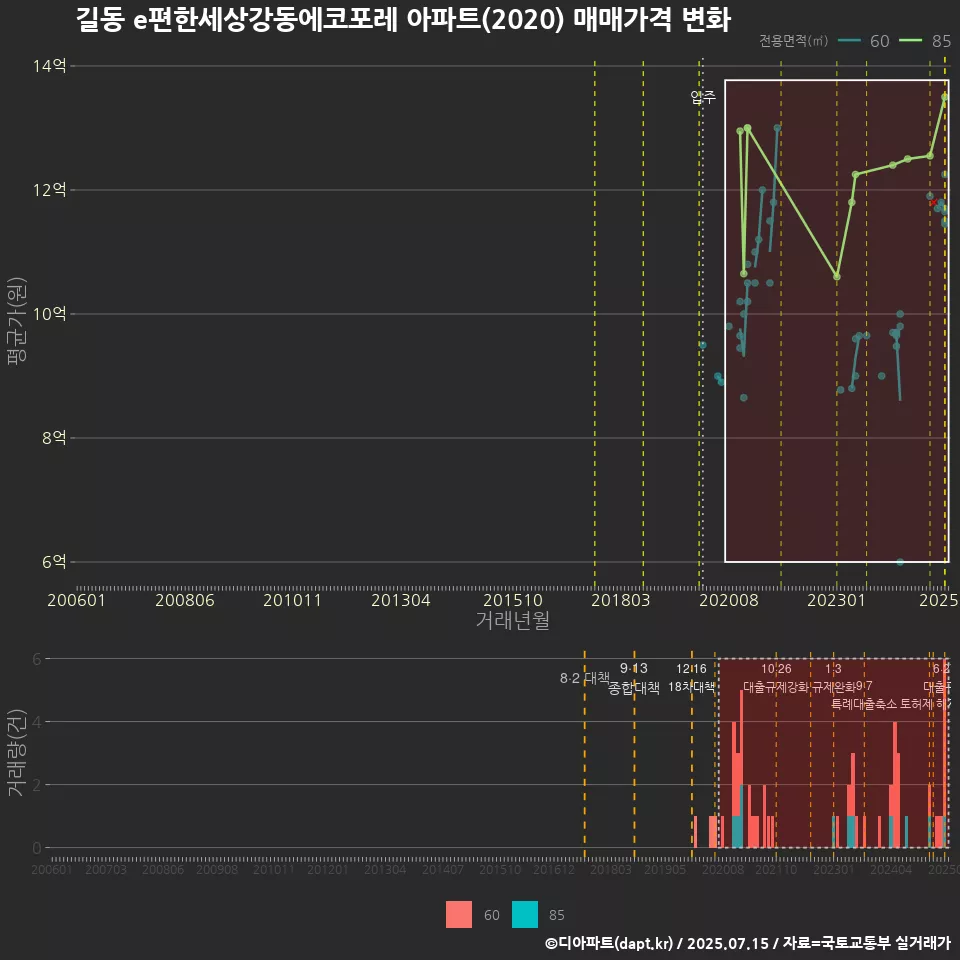Viewport: 960px width, 960px height.
Task: Click the highest green 85 point near 13.5억
Action: click(x=945, y=97)
